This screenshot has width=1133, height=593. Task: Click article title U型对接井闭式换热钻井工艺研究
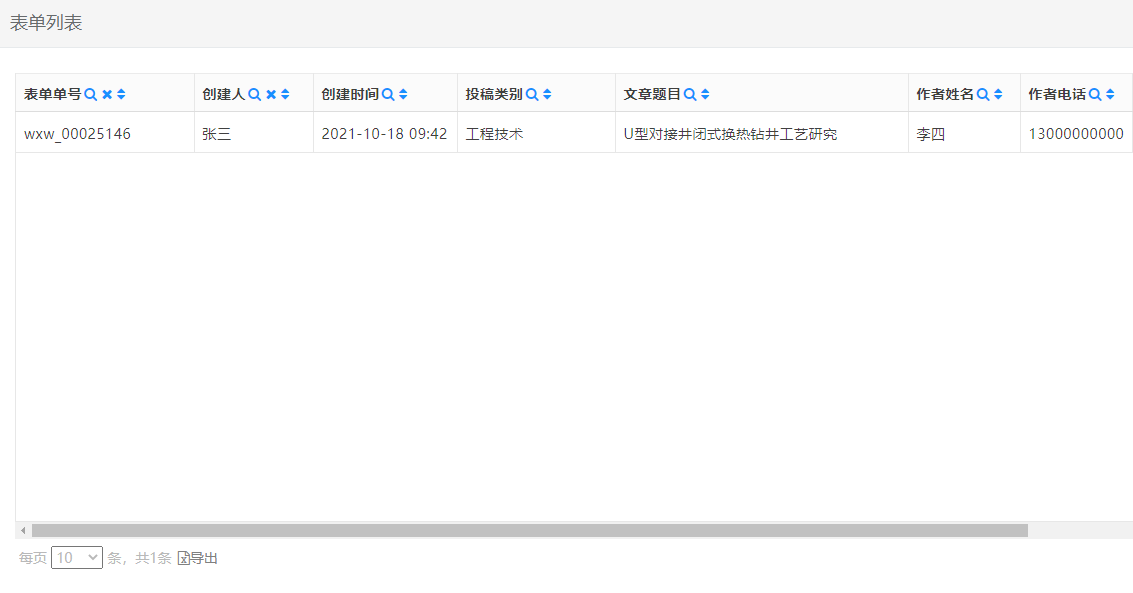pyautogui.click(x=731, y=134)
